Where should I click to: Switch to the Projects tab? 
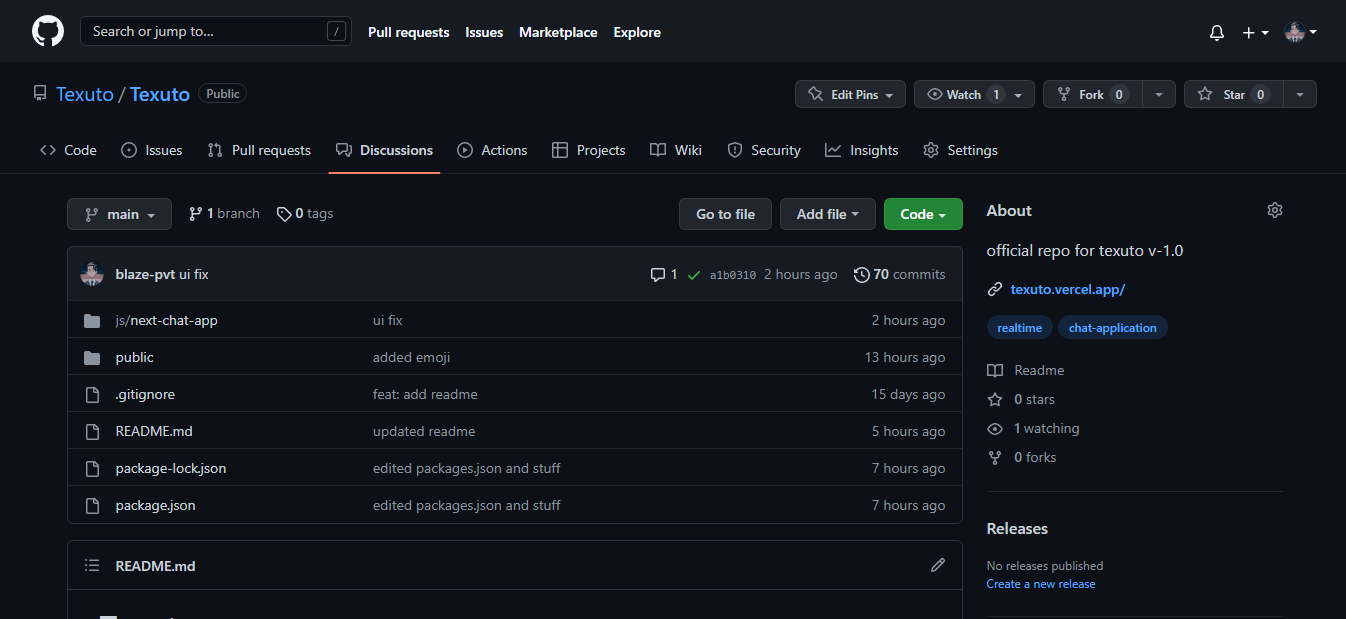coord(589,150)
